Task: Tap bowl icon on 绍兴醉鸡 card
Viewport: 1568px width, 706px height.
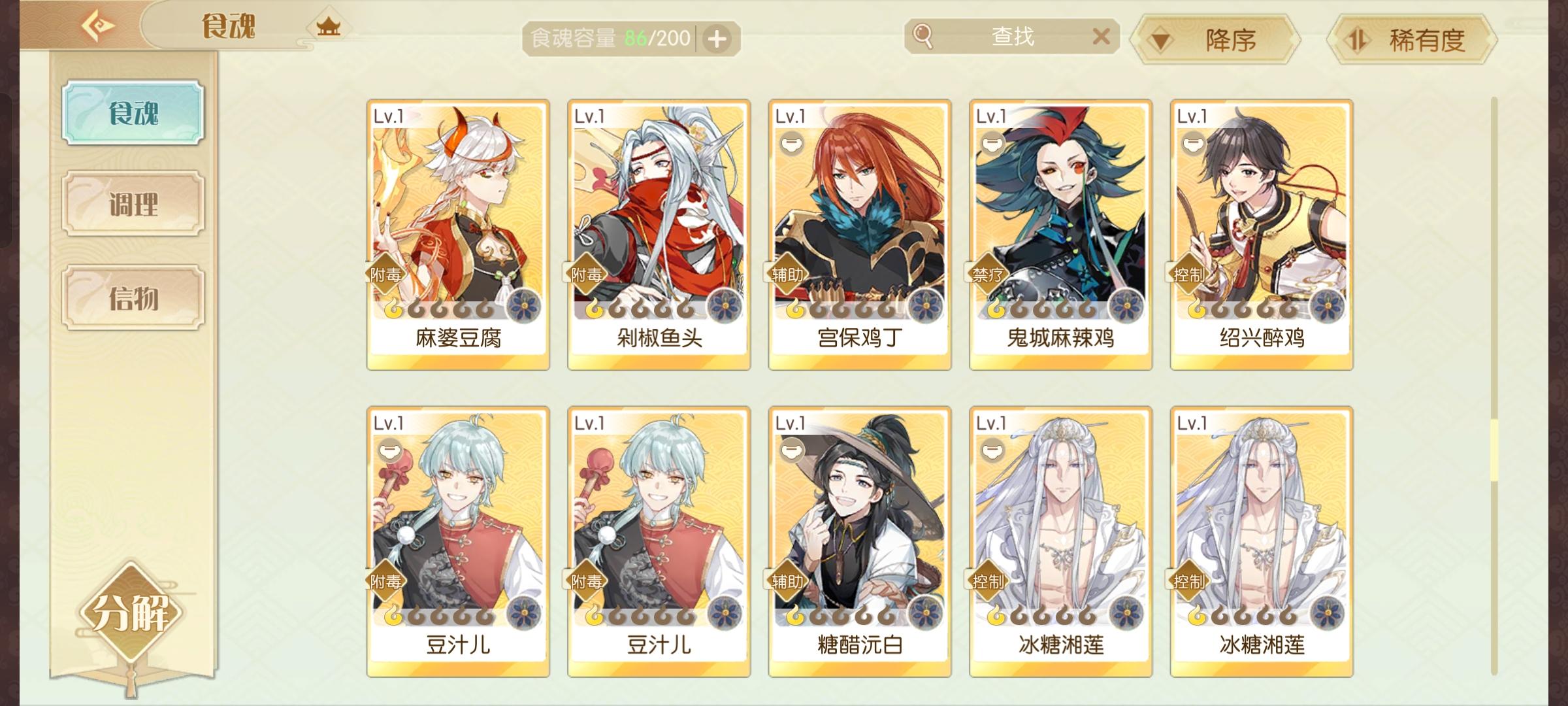Action: (x=1193, y=144)
